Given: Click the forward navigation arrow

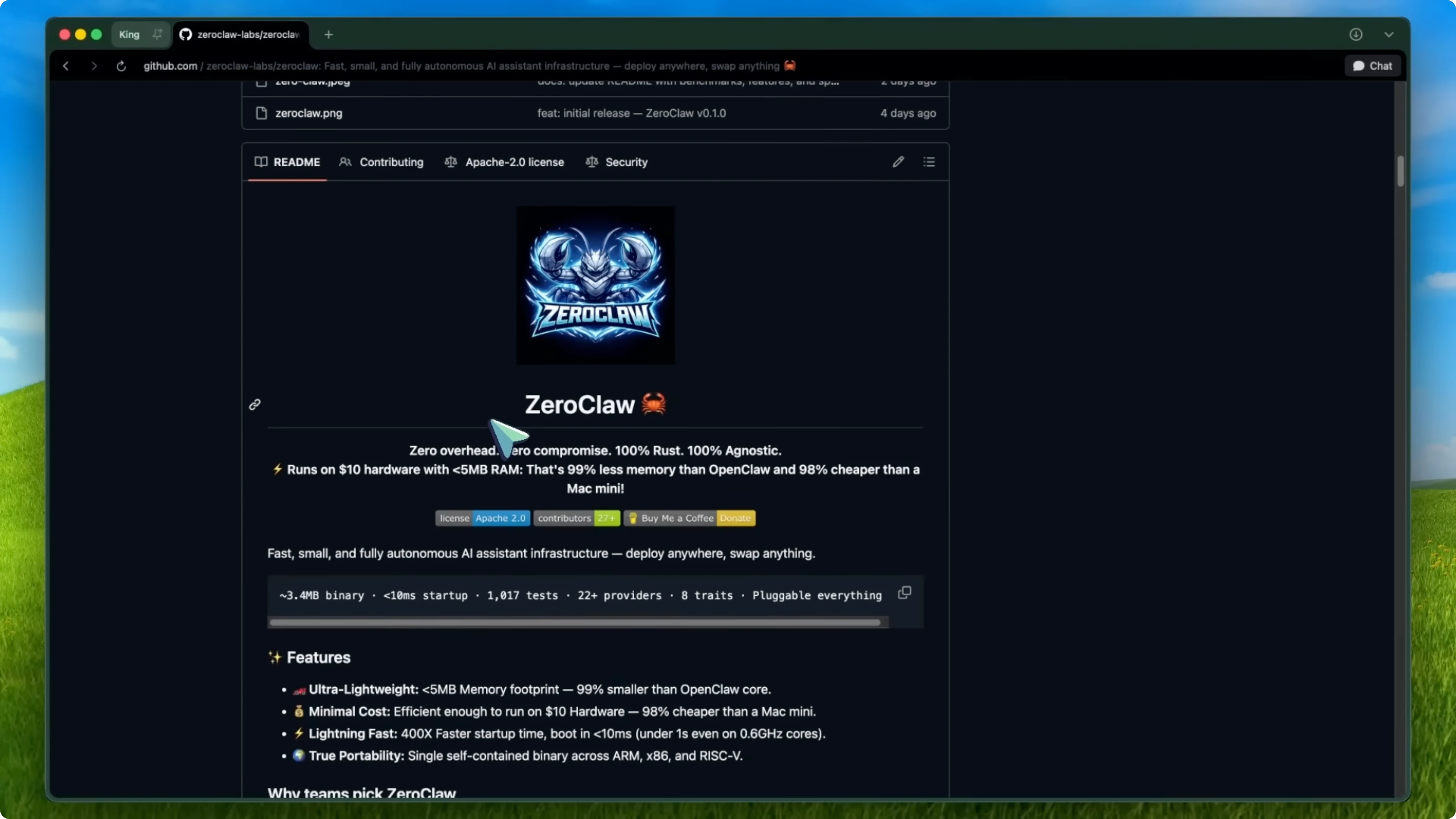Looking at the screenshot, I should coord(94,66).
